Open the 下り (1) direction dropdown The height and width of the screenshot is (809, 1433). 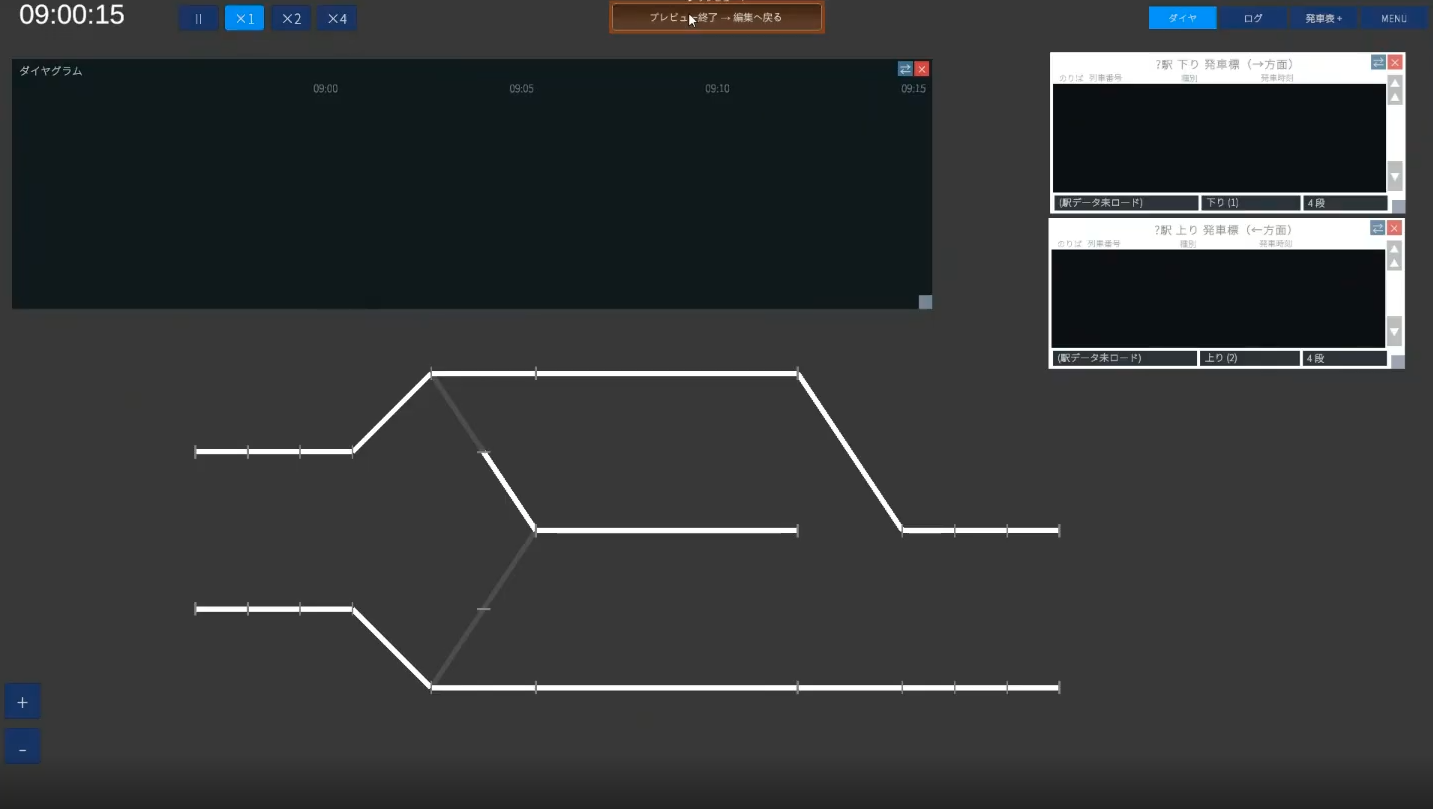point(1250,203)
